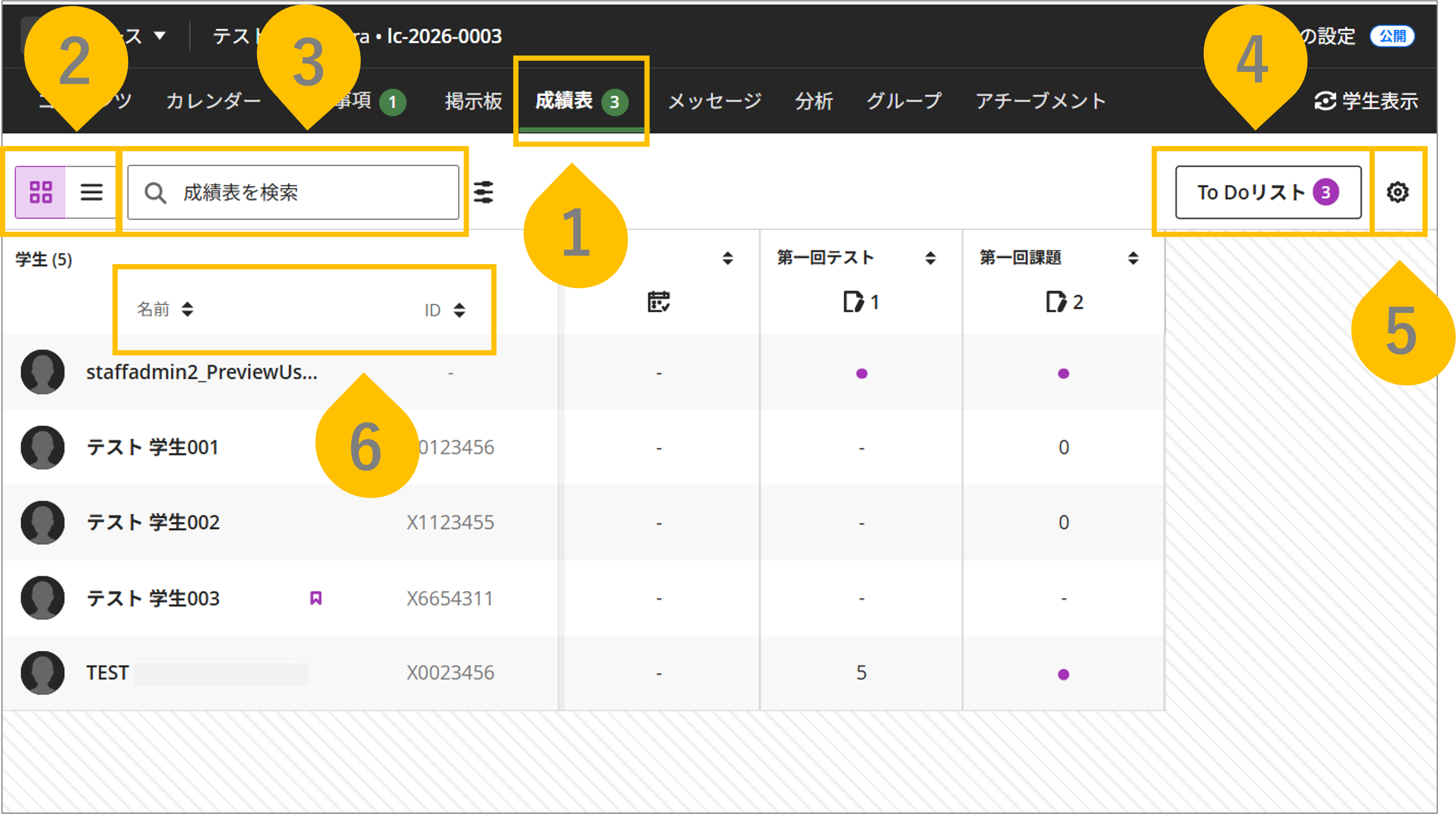Click the 第一回課題 needs-grading icon

[1056, 302]
